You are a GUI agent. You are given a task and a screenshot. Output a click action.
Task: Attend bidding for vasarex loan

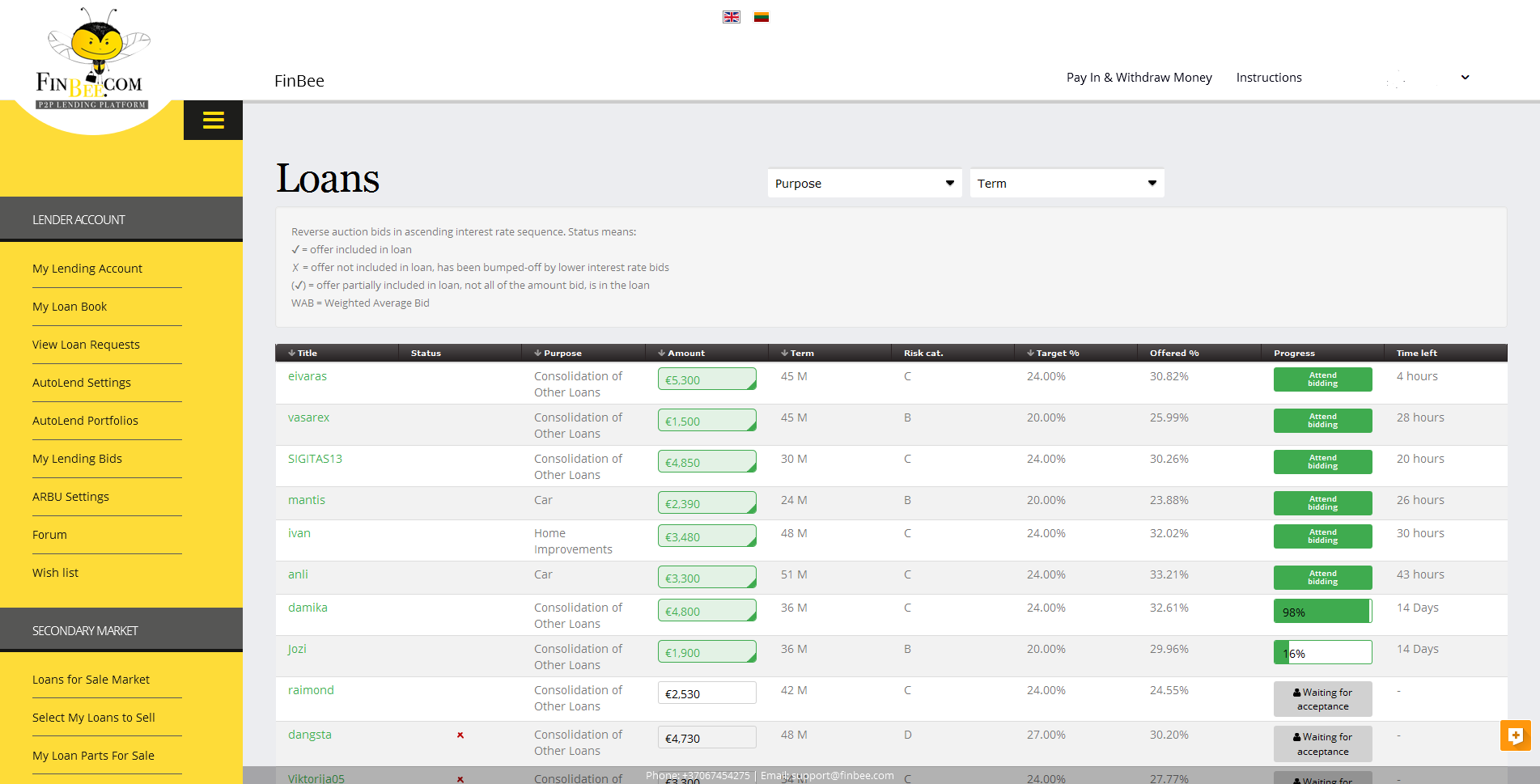tap(1322, 421)
